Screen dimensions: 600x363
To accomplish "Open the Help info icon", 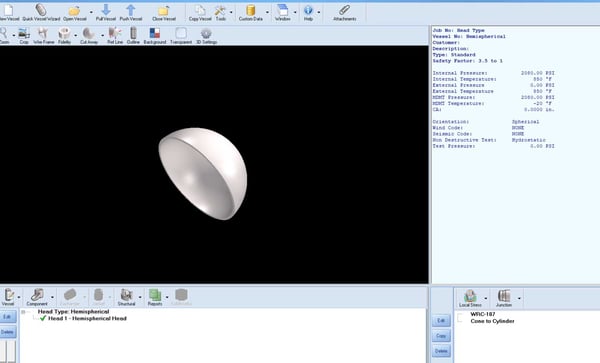I will pos(308,12).
